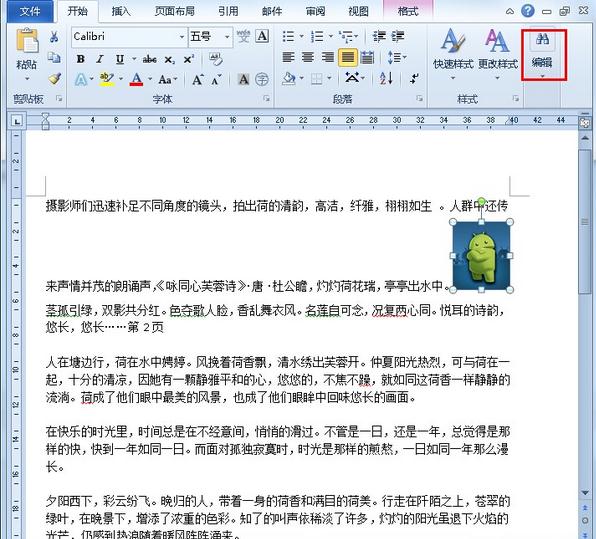Apply Character Shading icon
The width and height of the screenshot is (596, 539).
click(x=244, y=79)
